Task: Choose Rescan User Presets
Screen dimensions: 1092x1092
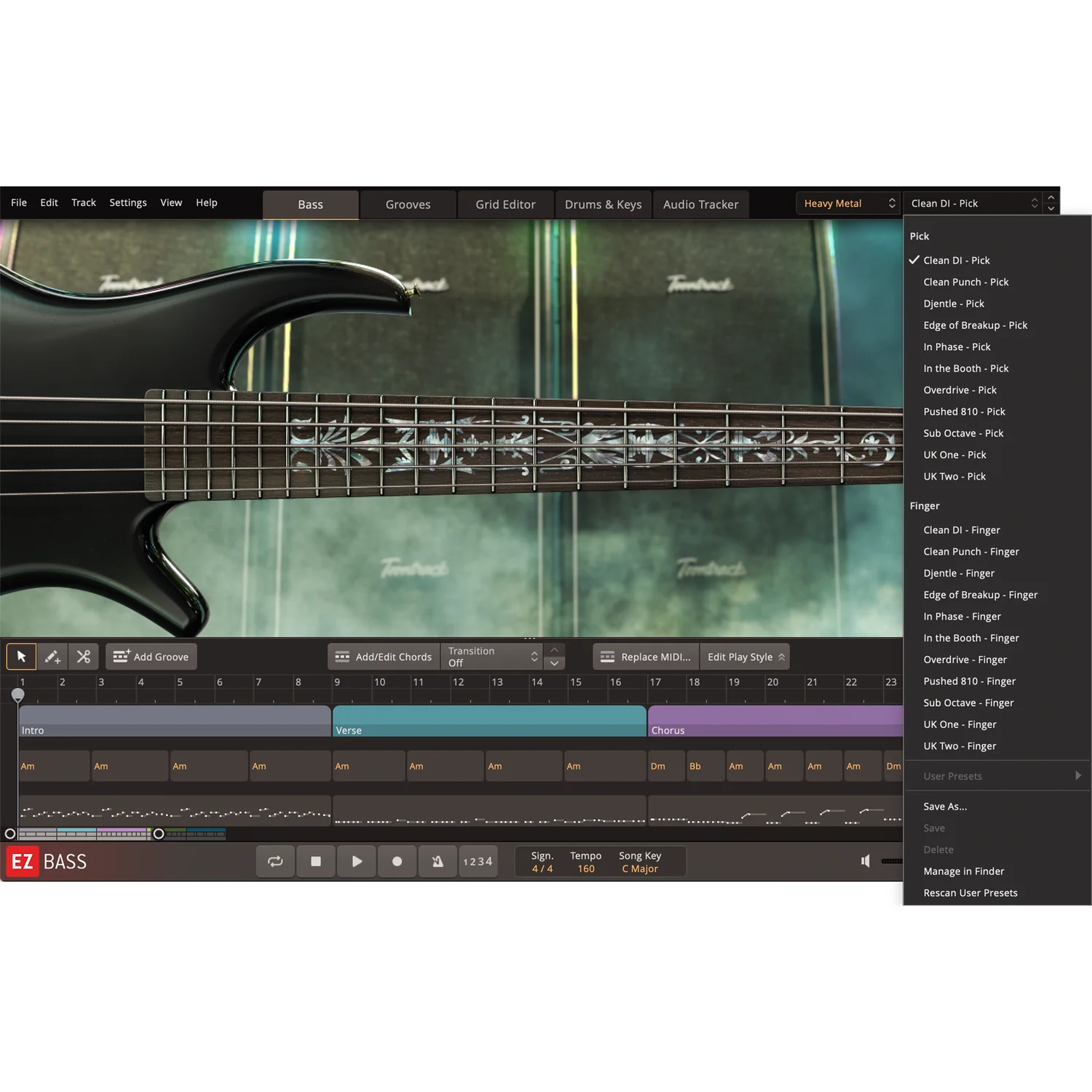Action: [997, 893]
